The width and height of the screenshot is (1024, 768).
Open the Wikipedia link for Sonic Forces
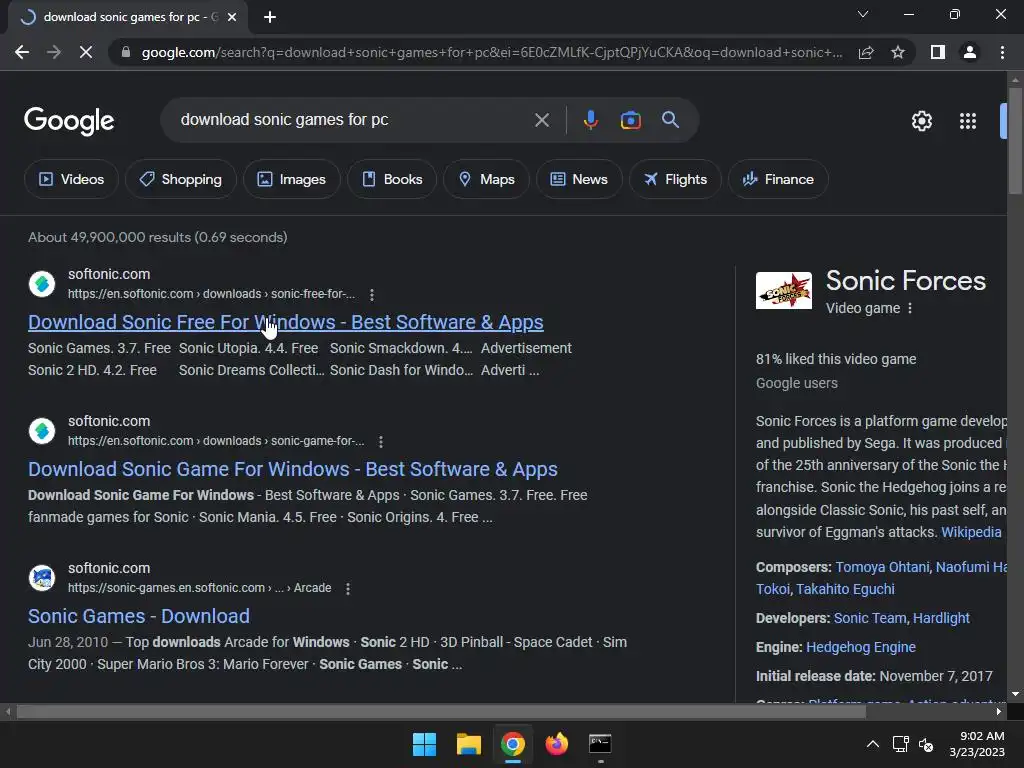971,532
